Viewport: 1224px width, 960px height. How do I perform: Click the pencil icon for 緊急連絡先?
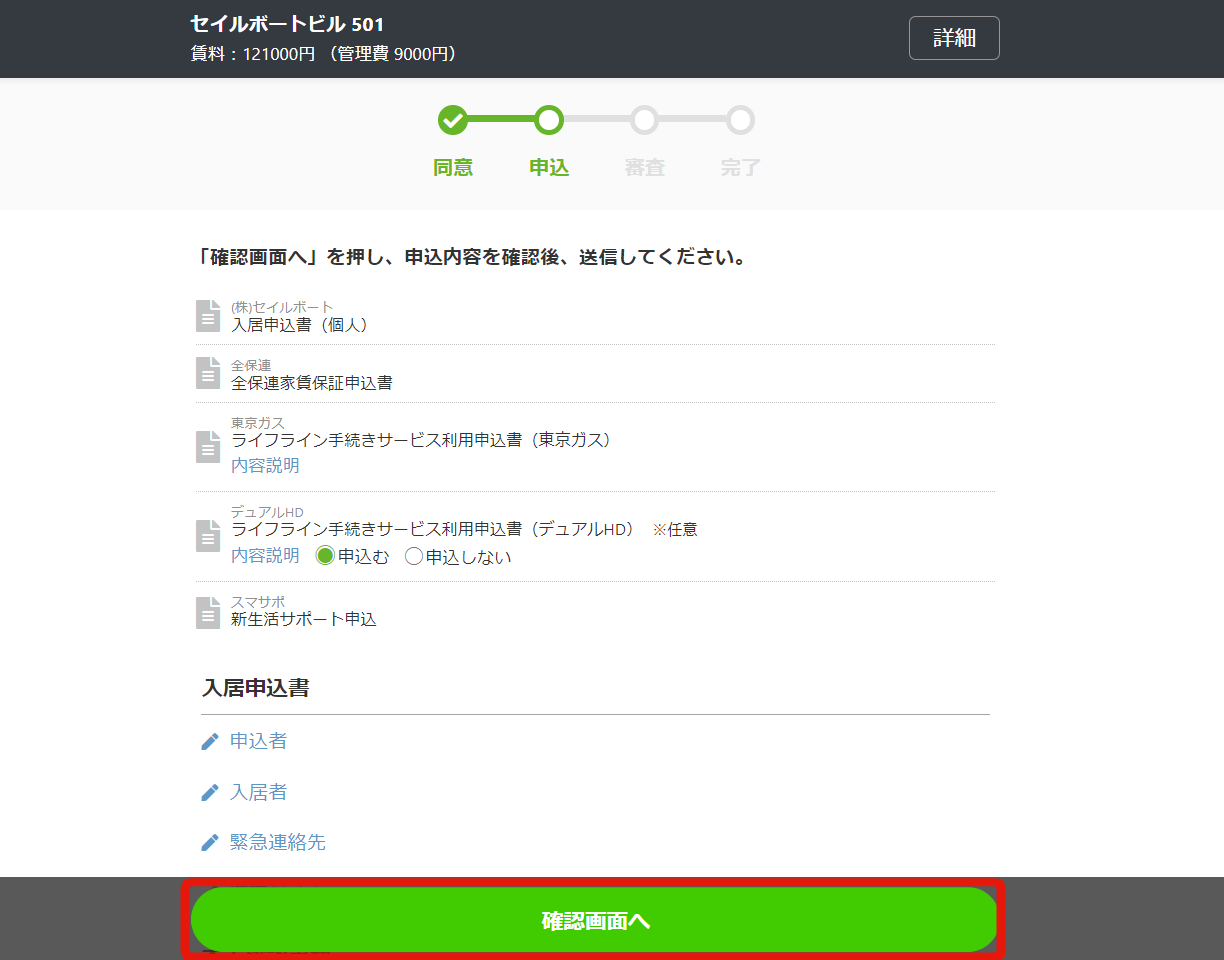(x=210, y=842)
